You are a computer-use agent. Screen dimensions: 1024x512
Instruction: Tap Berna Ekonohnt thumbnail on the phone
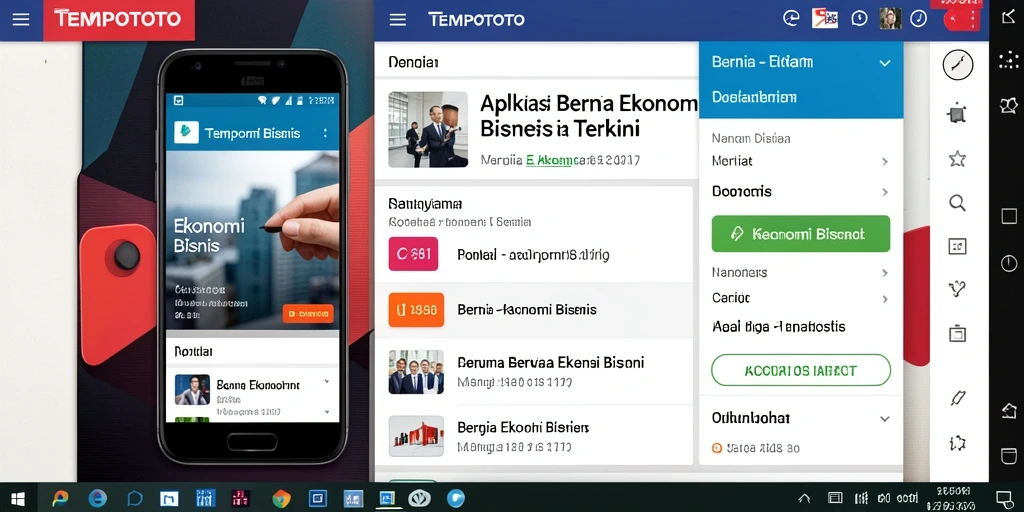(192, 389)
